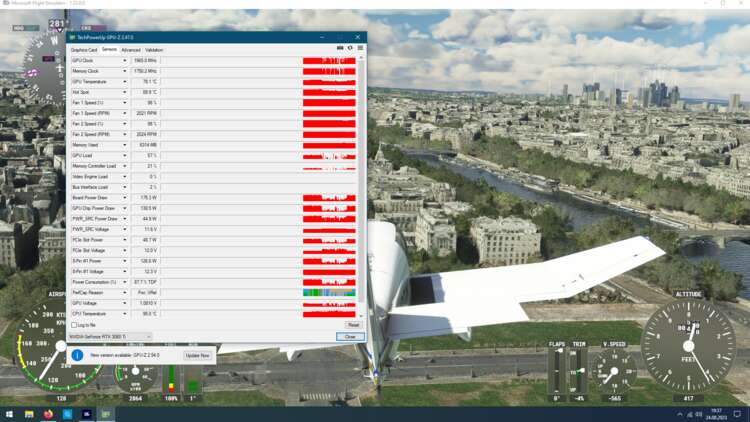Click the PerfCap Reason colored graph bar
The height and width of the screenshot is (422, 750).
tap(329, 292)
